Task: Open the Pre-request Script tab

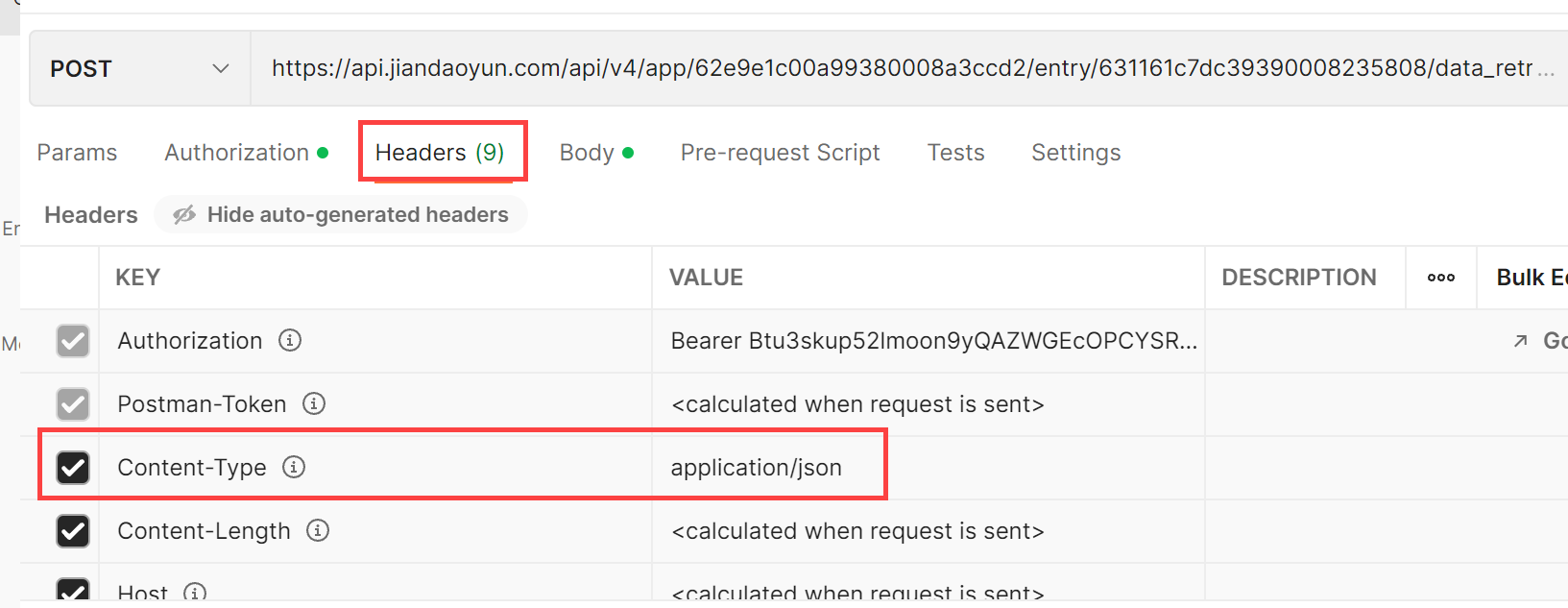Action: [780, 153]
